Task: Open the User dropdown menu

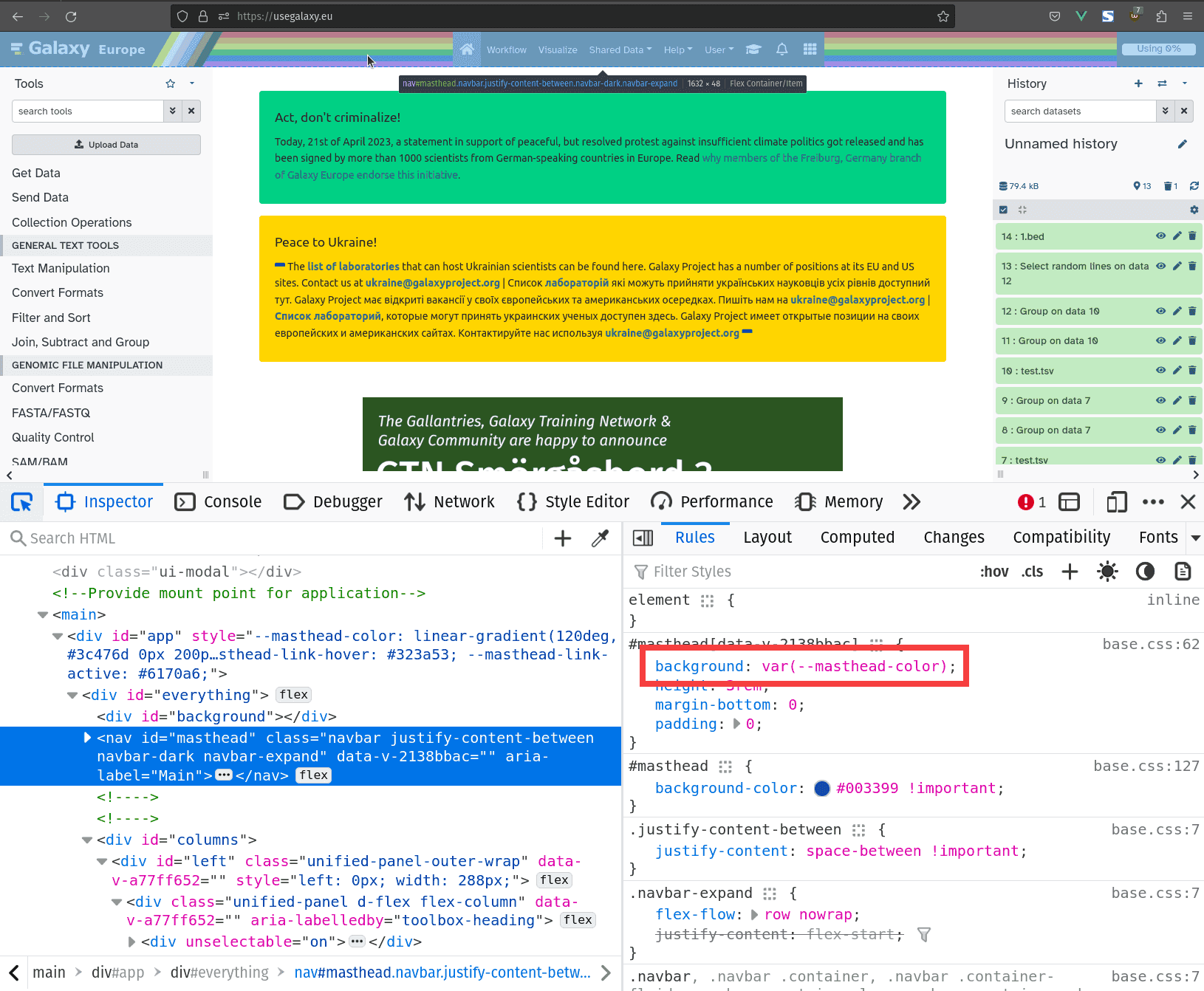Action: [719, 49]
